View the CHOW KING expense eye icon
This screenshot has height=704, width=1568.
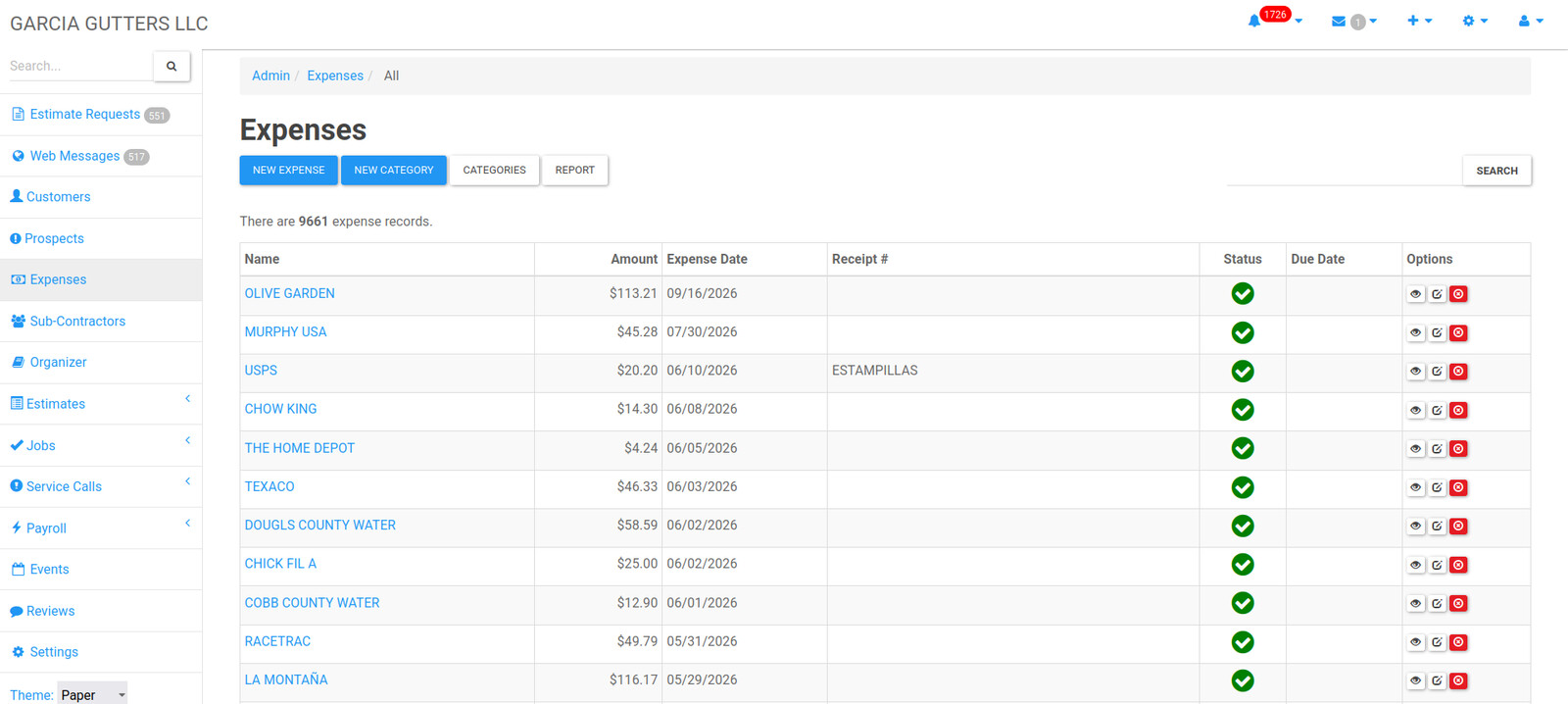point(1415,410)
